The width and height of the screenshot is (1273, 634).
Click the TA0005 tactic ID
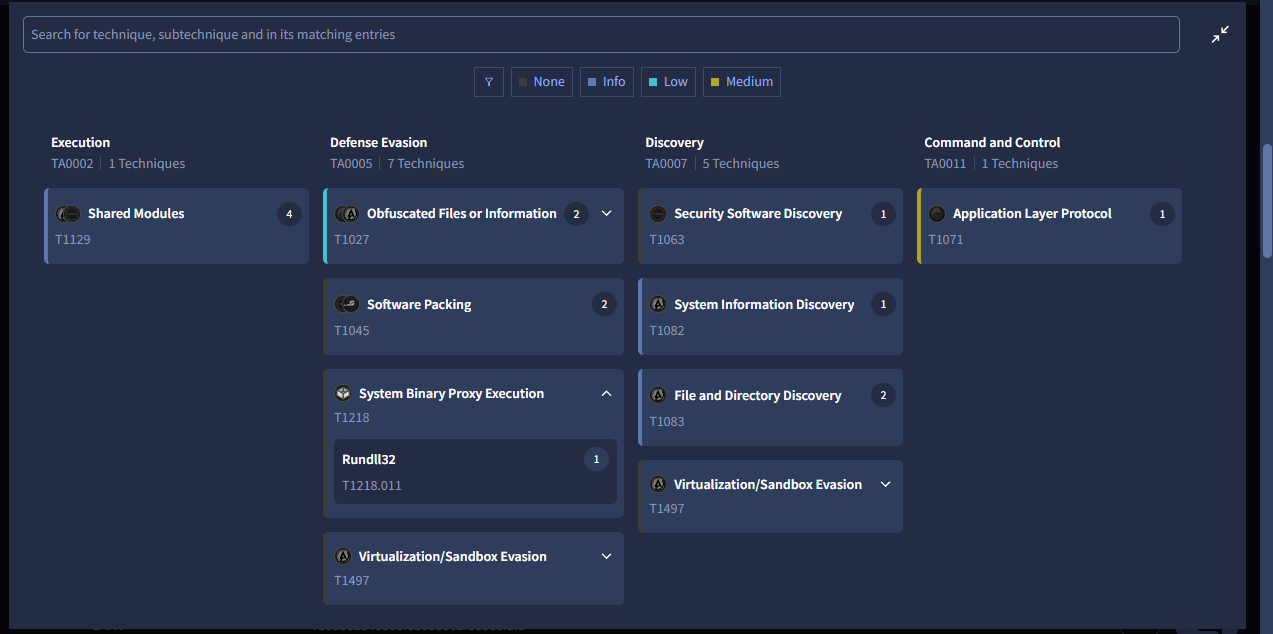[x=351, y=164]
